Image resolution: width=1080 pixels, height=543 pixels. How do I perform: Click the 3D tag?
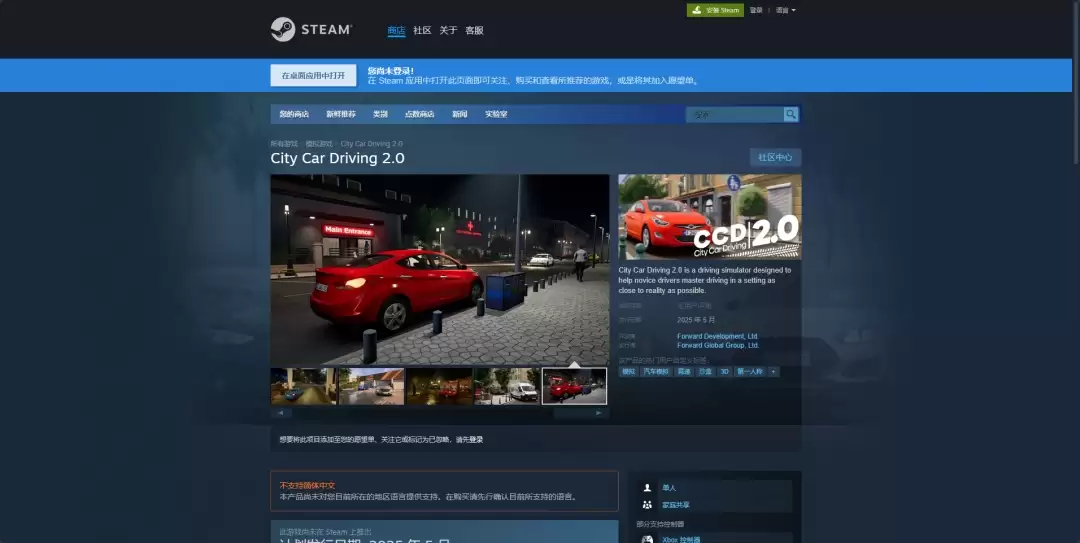pyautogui.click(x=725, y=371)
